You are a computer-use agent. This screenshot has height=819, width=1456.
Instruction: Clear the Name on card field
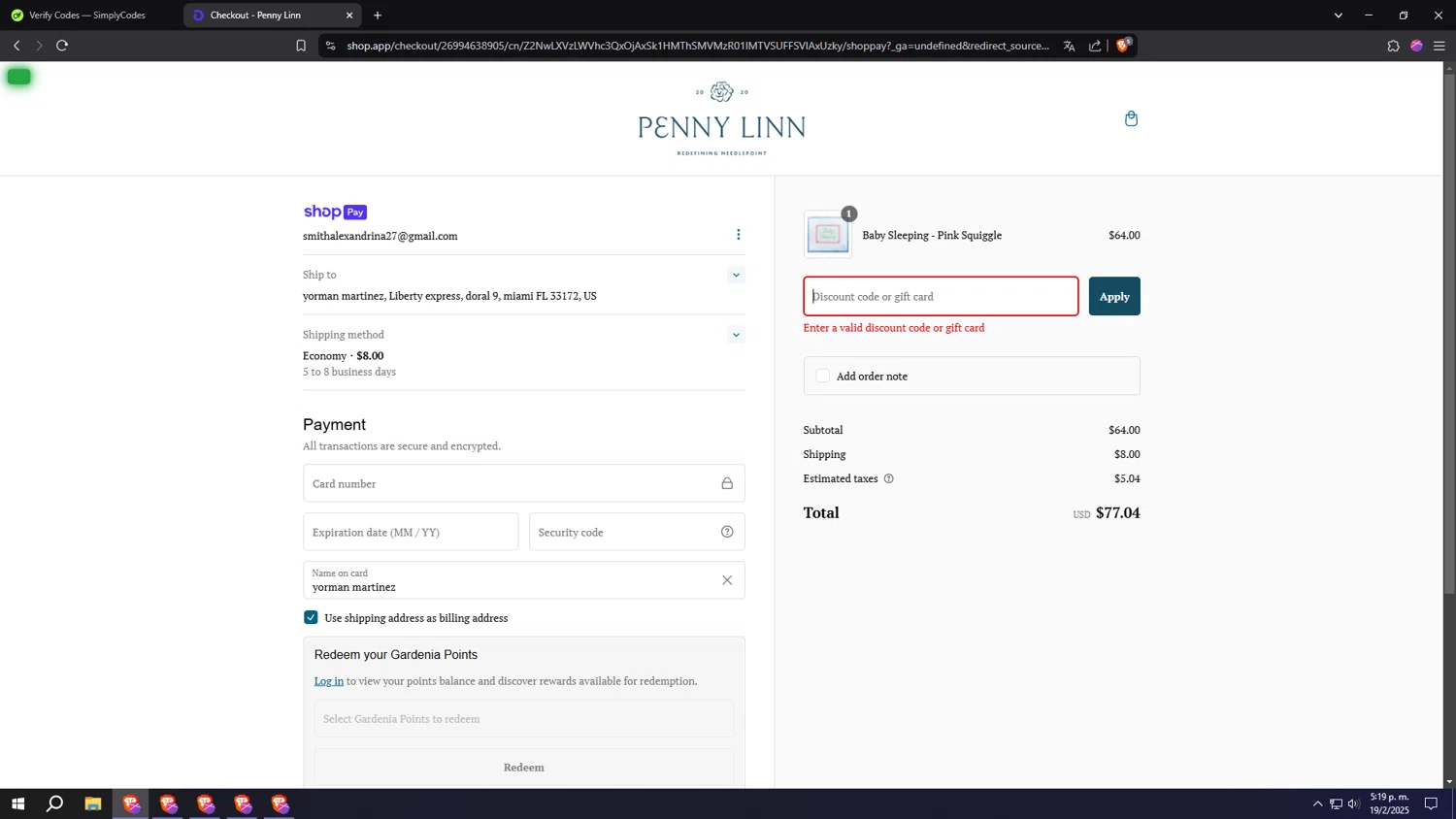726,580
